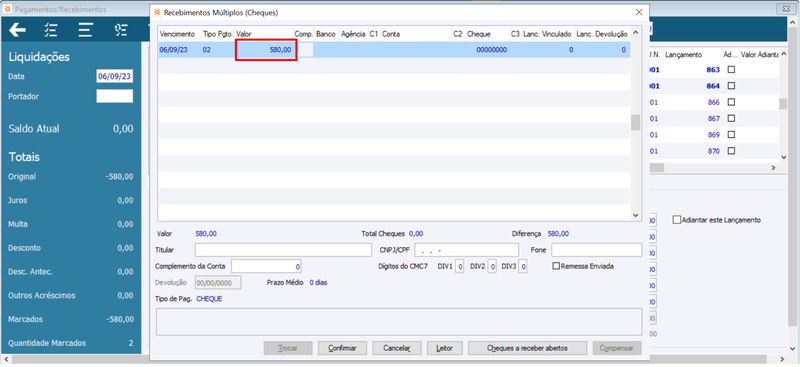Enable Adiantar este Lançamento checkbox
Image resolution: width=800 pixels, height=367 pixels.
(x=677, y=220)
